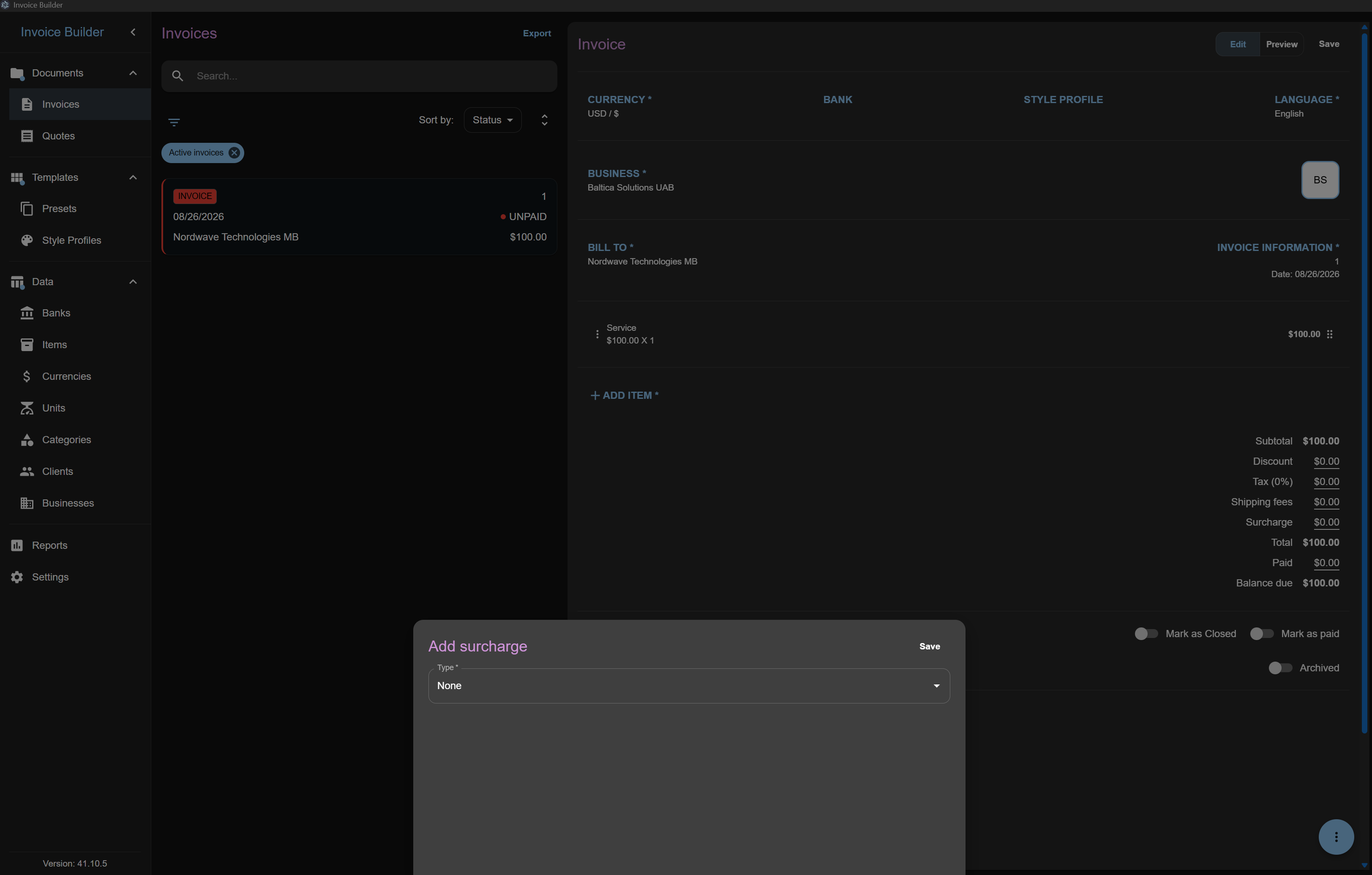The image size is (1372, 875).
Task: Open surcharge Type dropdown
Action: [x=689, y=686]
